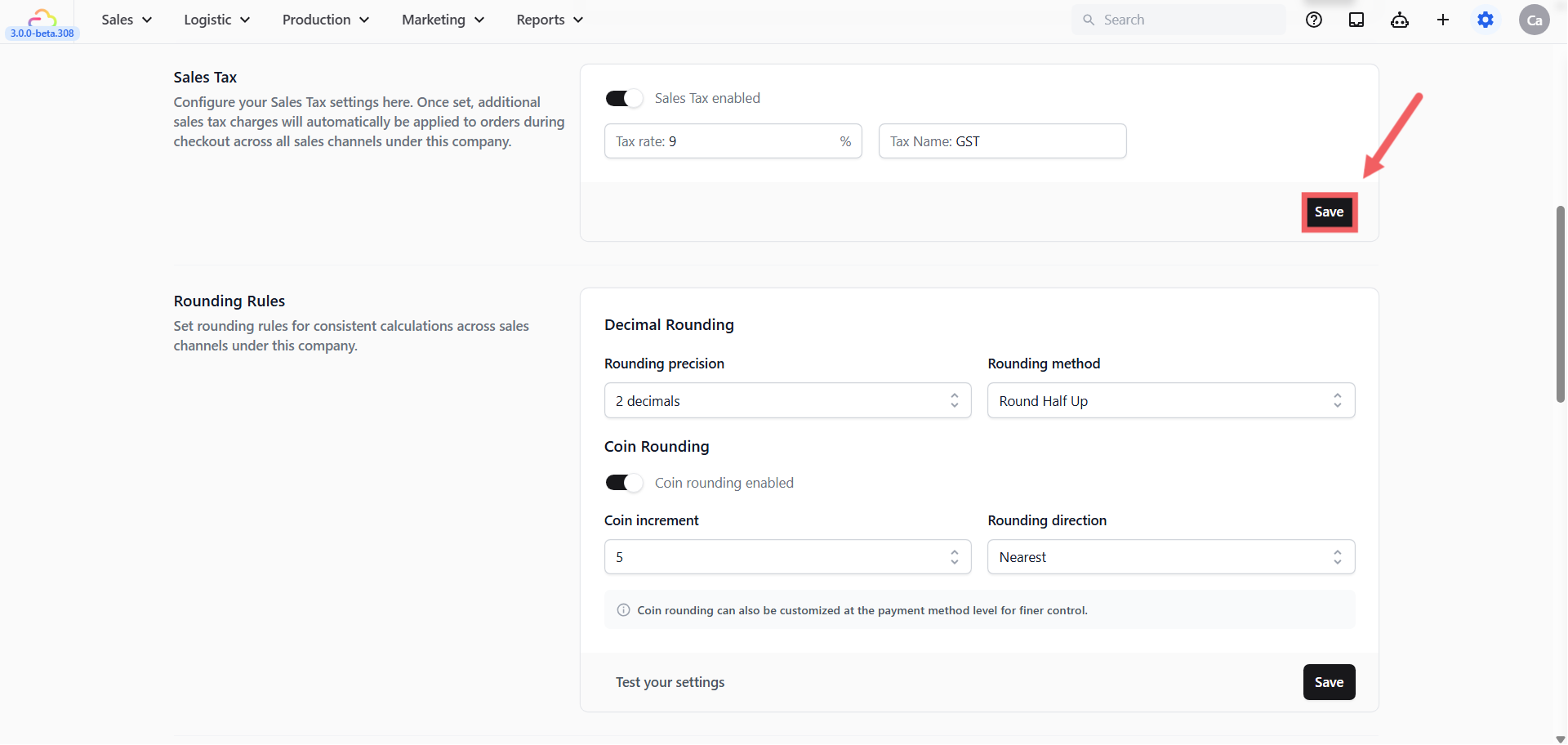Open the Coin increment dropdown

click(787, 556)
